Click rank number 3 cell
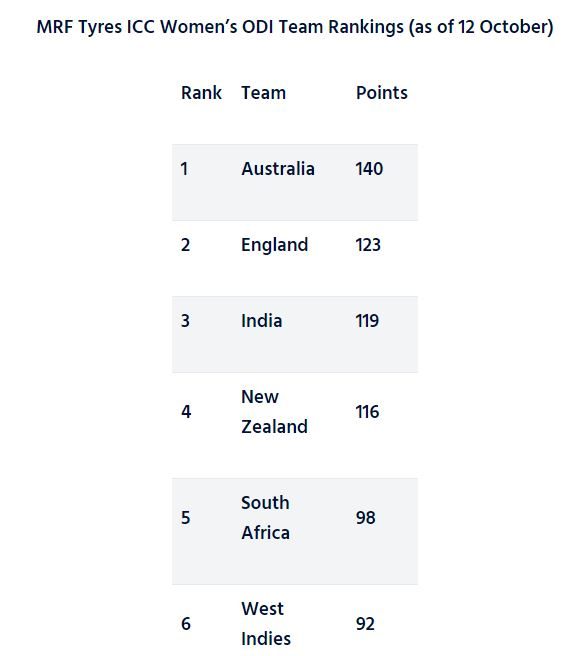The height and width of the screenshot is (656, 581). click(x=185, y=321)
